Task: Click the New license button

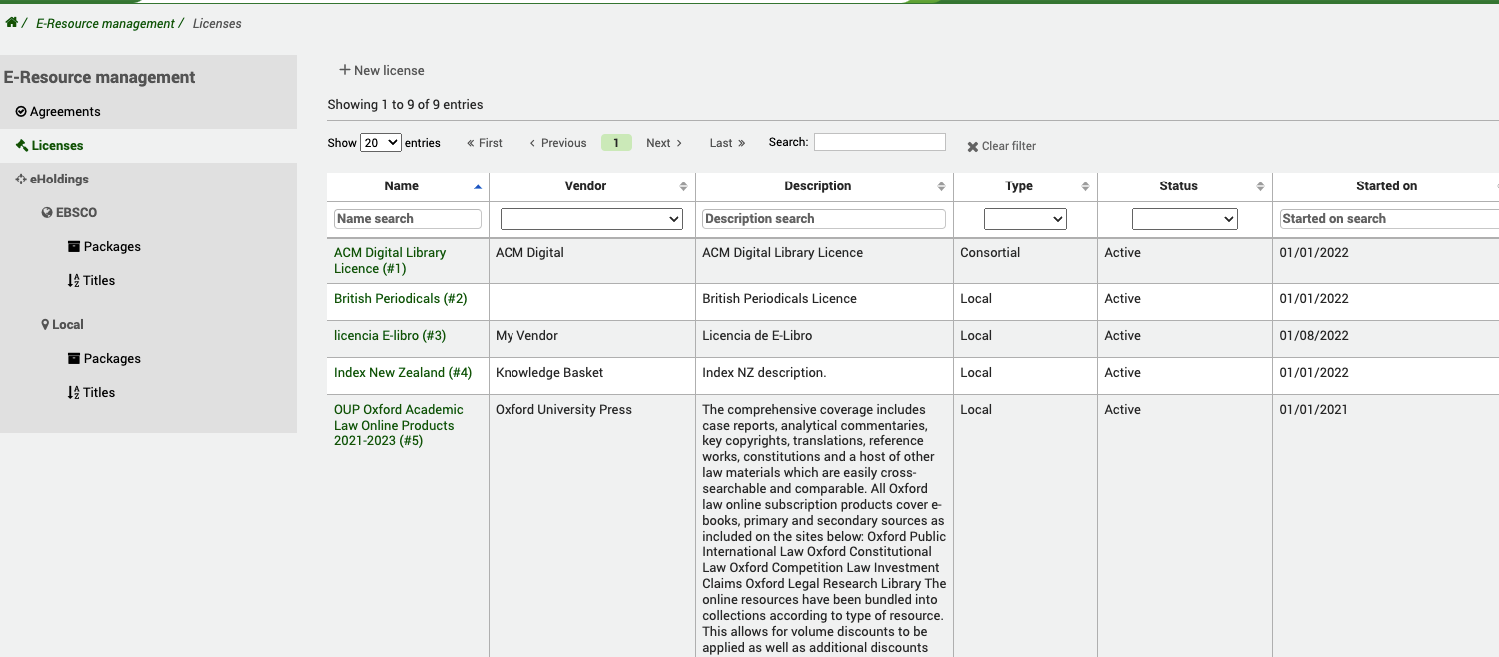Action: click(381, 70)
